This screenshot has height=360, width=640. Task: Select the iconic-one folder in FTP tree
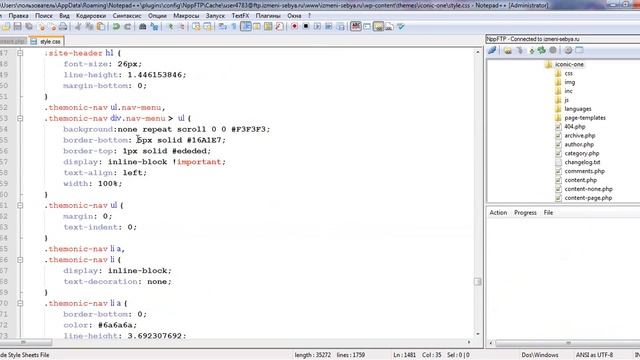pos(569,64)
